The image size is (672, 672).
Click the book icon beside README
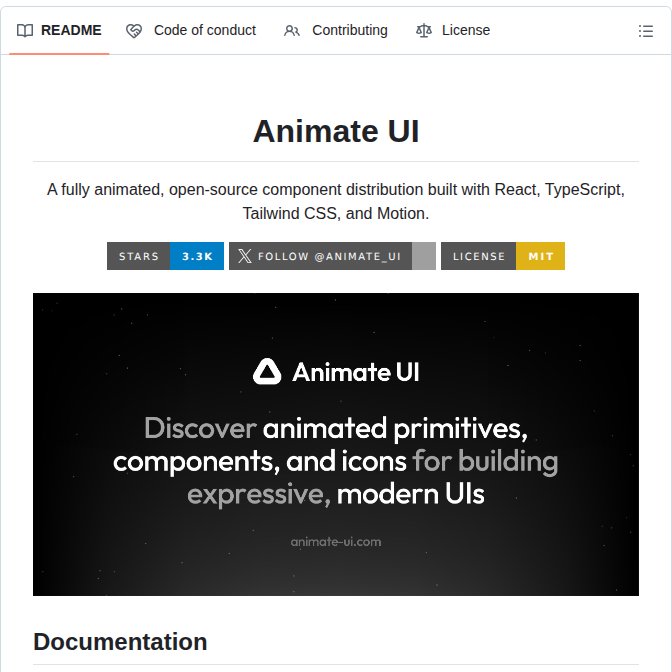(x=25, y=31)
